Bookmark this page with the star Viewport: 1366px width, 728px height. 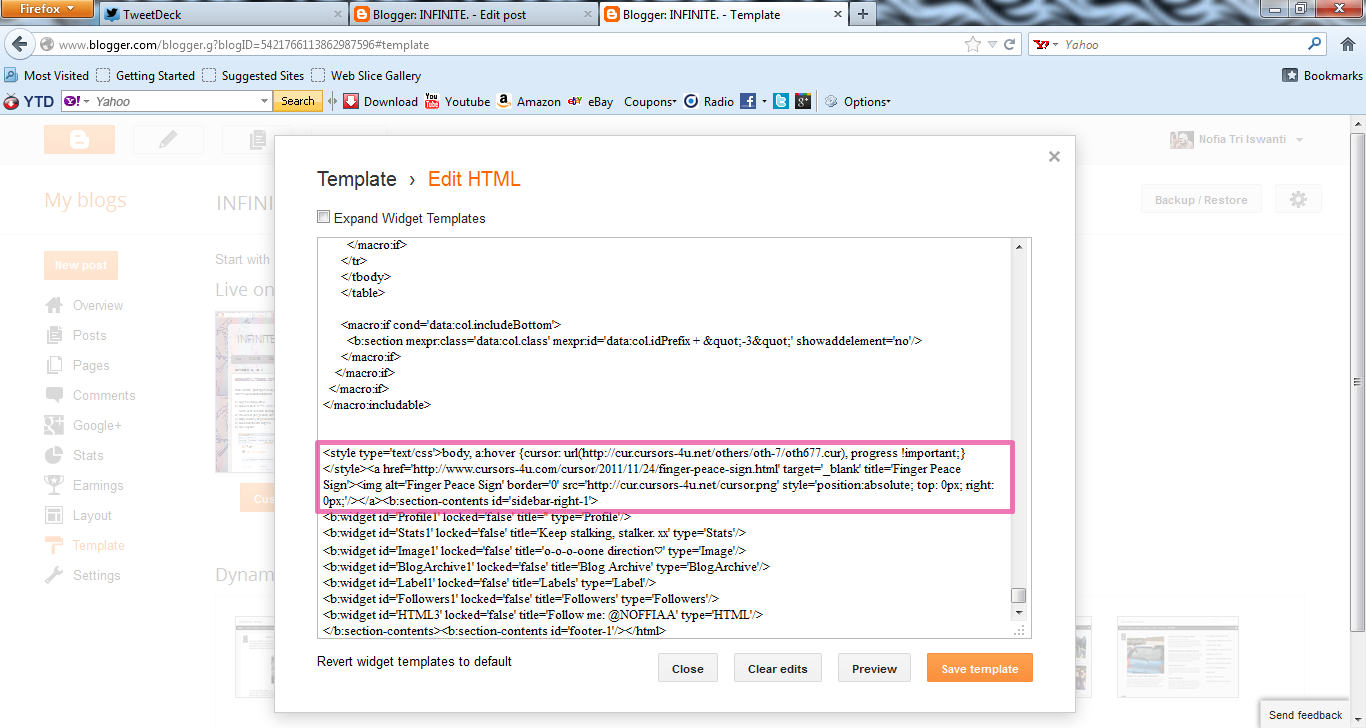[971, 44]
